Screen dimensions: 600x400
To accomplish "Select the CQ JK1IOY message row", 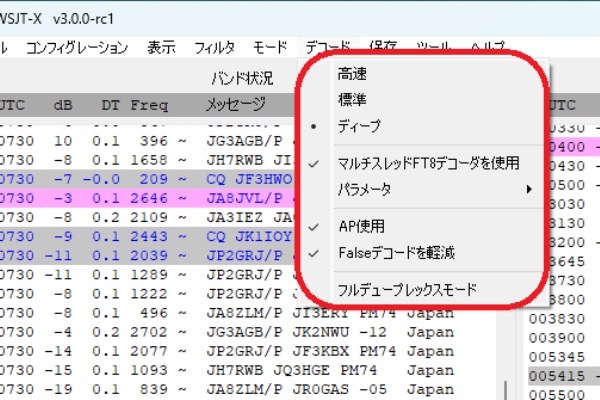I will click(x=150, y=235).
